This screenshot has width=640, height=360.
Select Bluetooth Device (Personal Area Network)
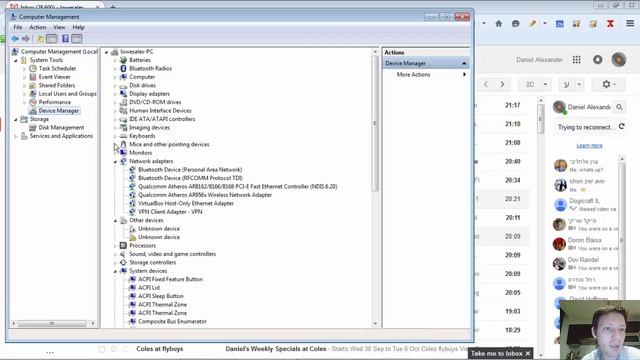point(190,170)
